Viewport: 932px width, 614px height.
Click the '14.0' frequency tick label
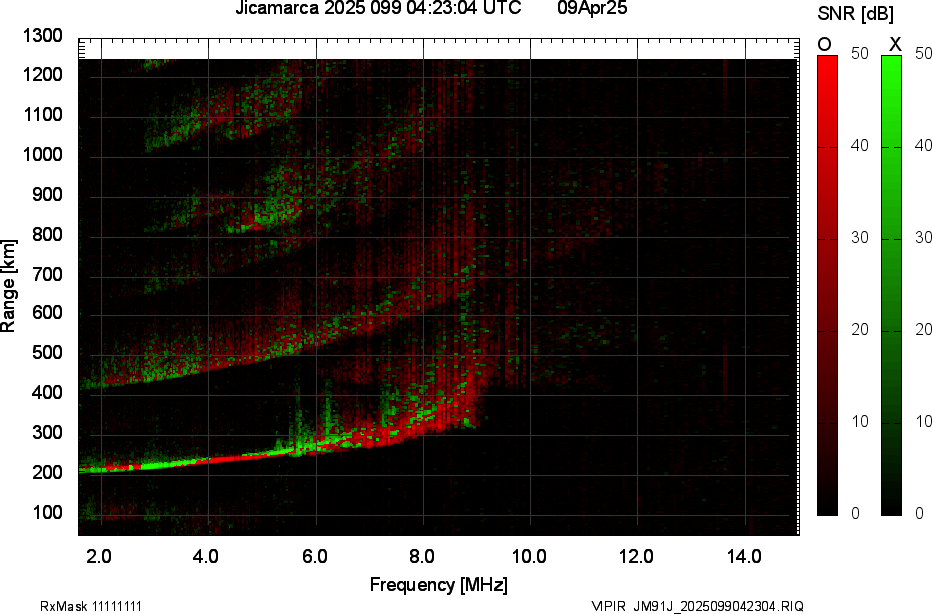coord(744,556)
